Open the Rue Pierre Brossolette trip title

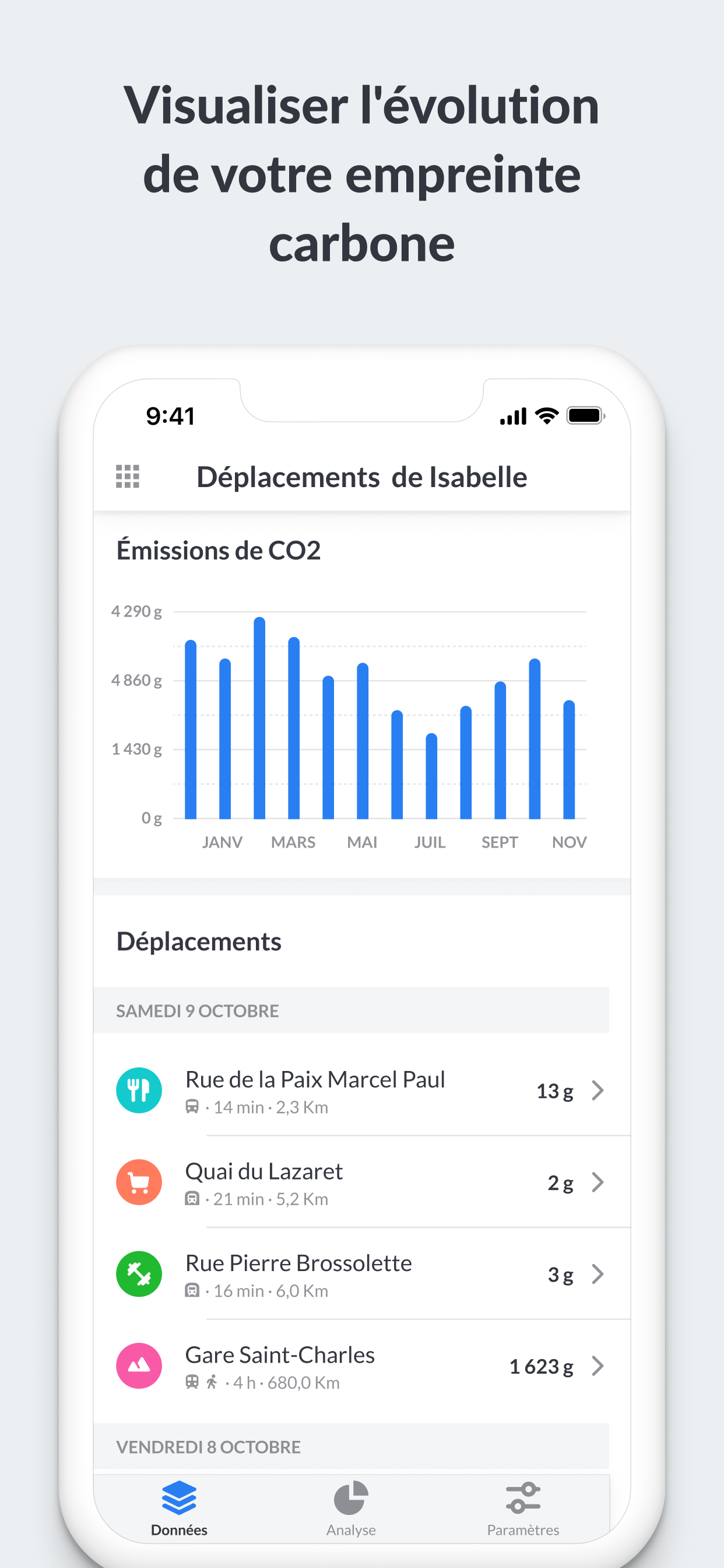tap(298, 1263)
